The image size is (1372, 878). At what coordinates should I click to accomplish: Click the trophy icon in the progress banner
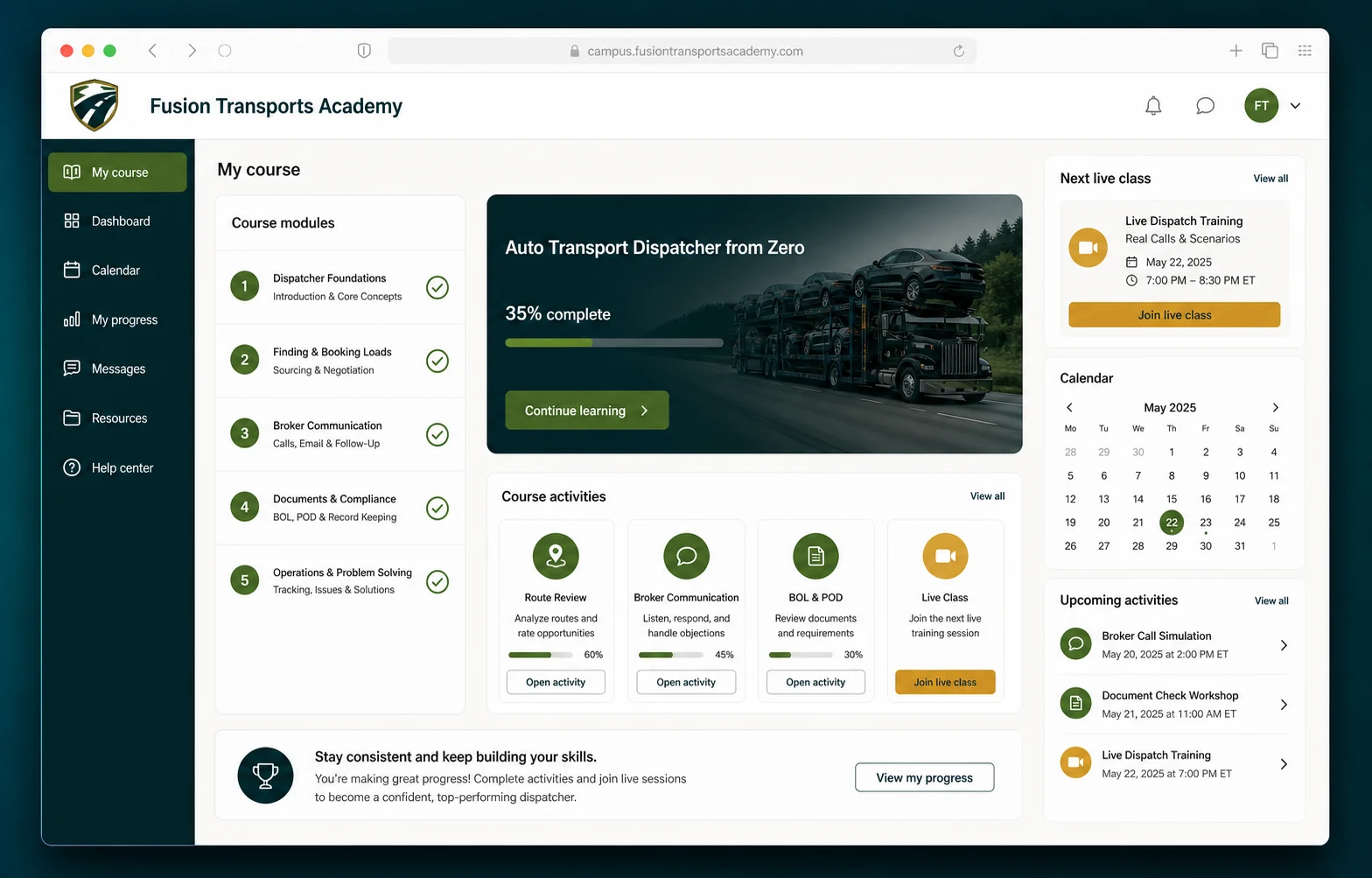pyautogui.click(x=265, y=775)
